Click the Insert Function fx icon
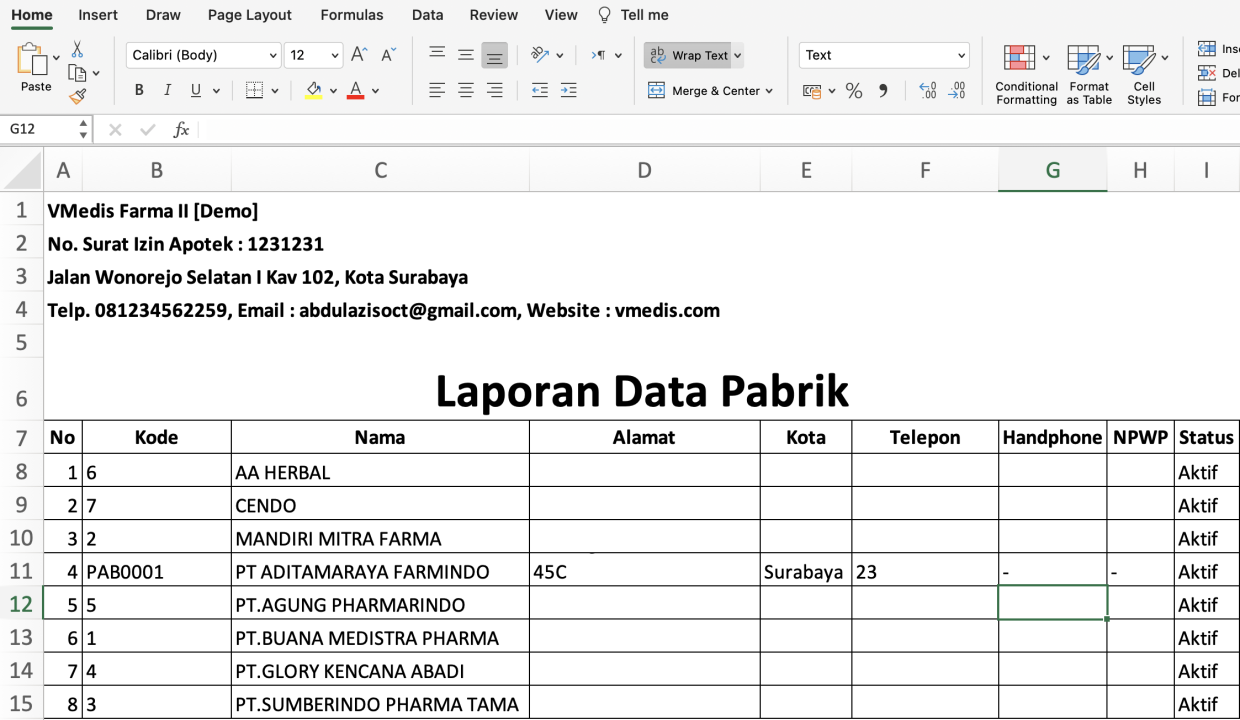Screen dimensions: 1240x720 coord(181,130)
